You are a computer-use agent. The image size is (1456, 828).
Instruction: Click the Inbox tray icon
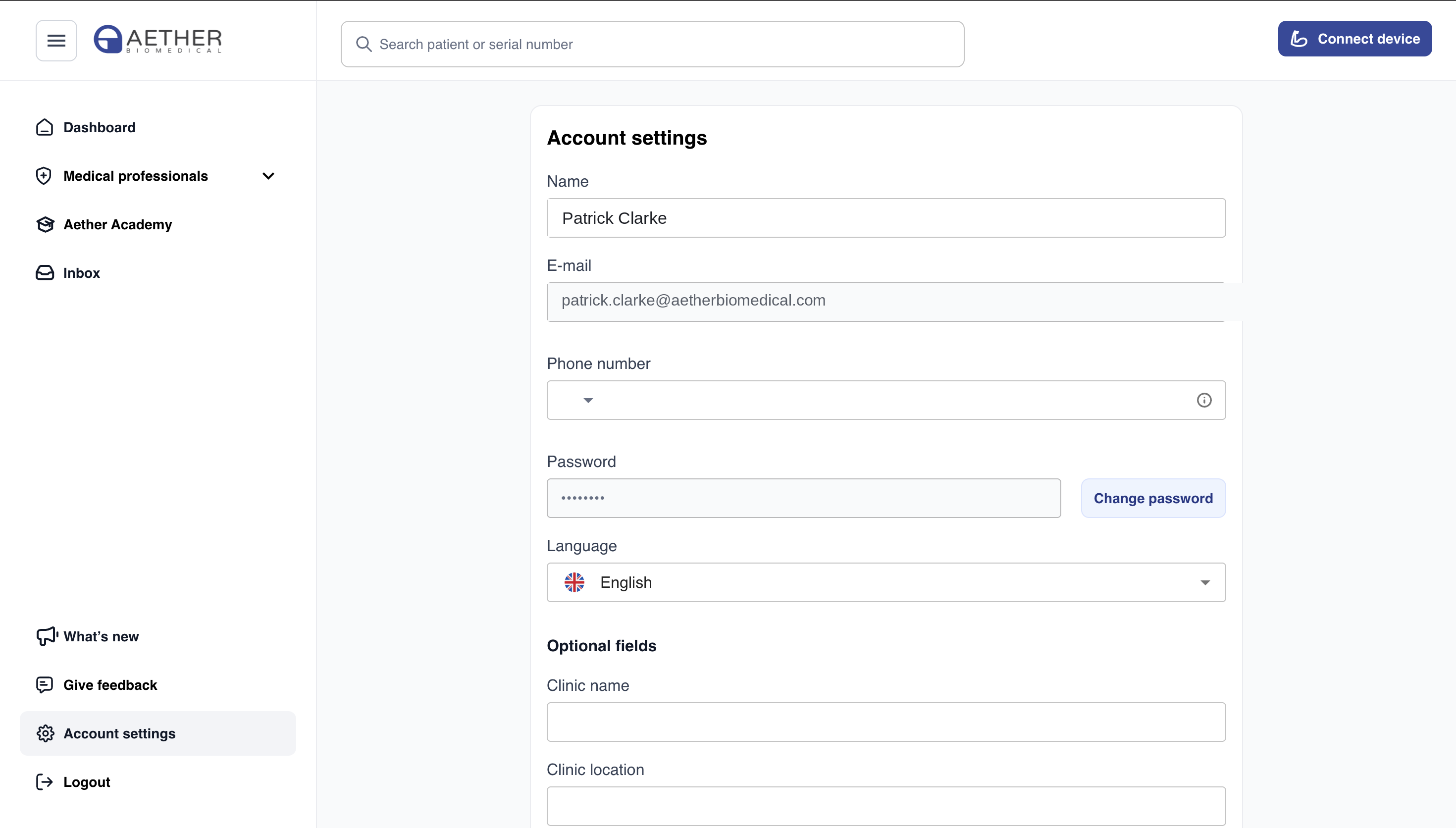tap(45, 273)
